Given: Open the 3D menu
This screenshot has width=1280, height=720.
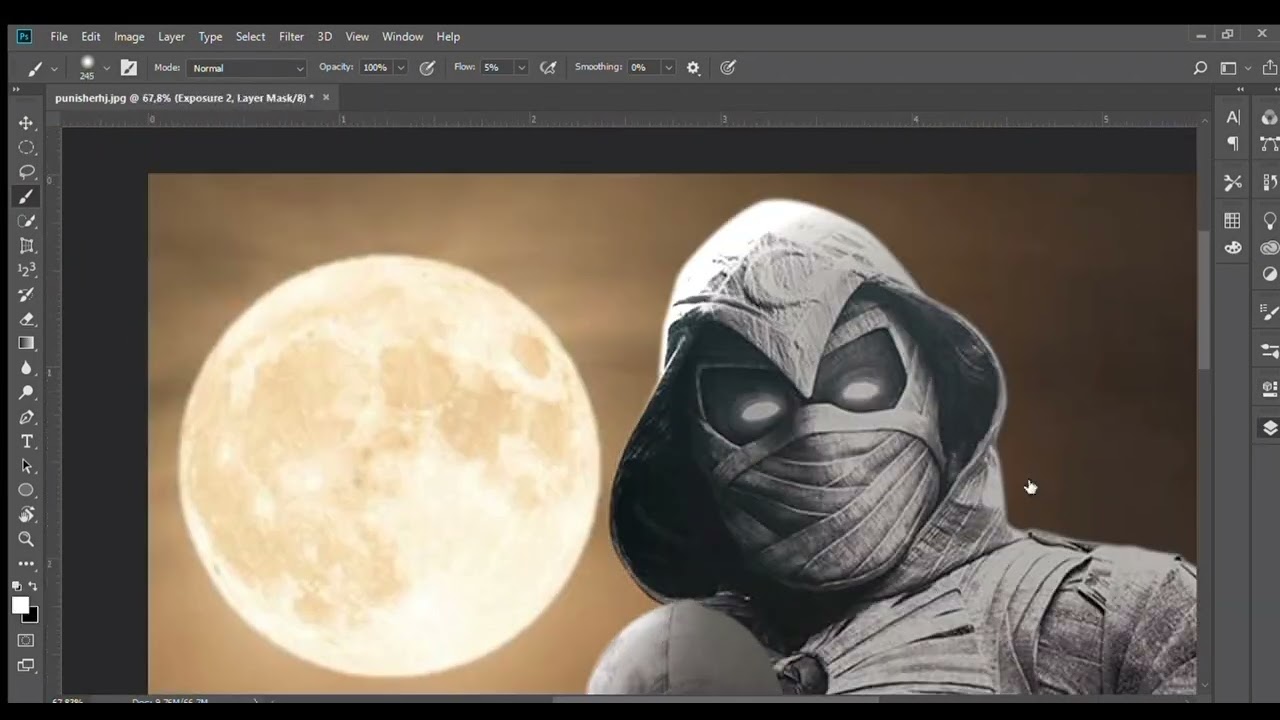Looking at the screenshot, I should 324,37.
